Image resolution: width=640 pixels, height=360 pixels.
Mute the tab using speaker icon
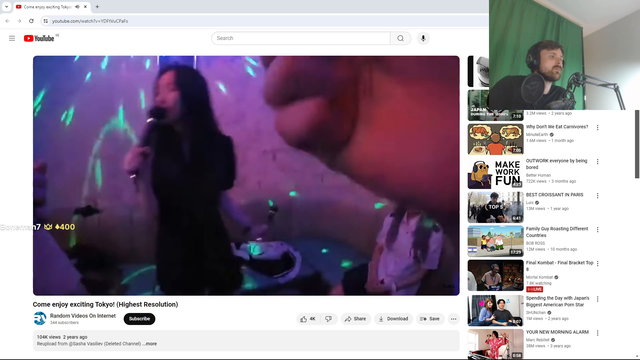point(77,7)
